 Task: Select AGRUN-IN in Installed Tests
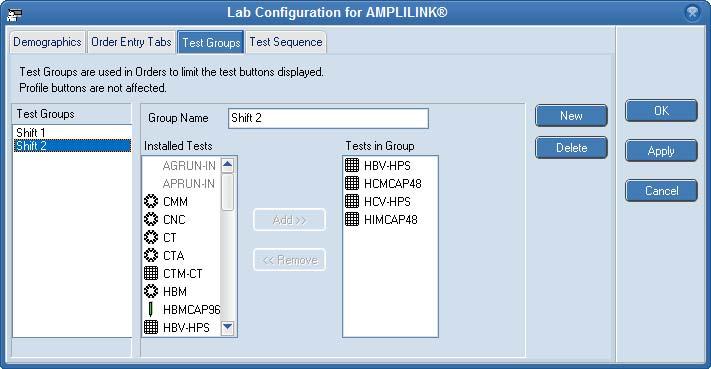click(x=189, y=166)
